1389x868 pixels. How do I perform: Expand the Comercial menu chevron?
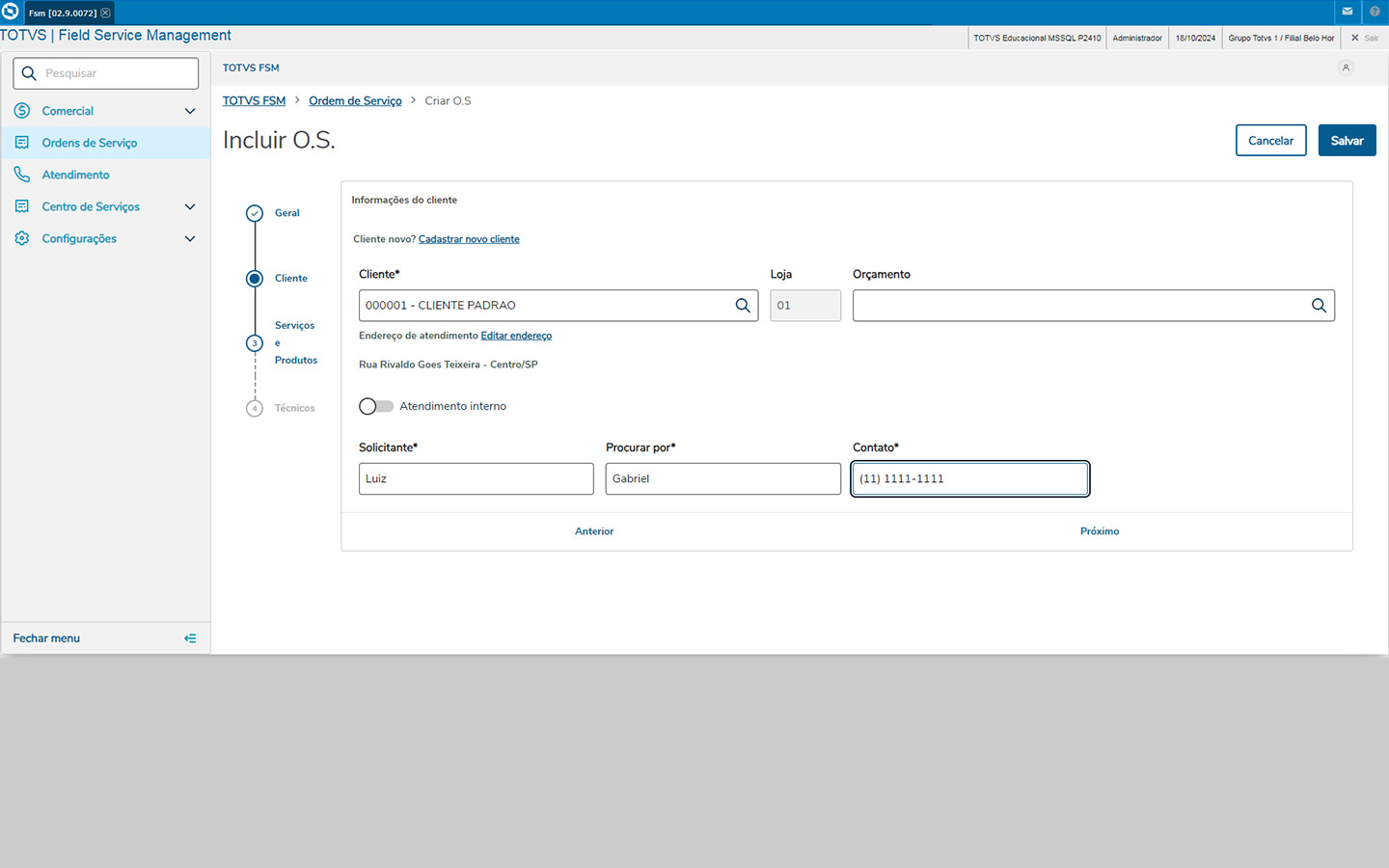190,111
